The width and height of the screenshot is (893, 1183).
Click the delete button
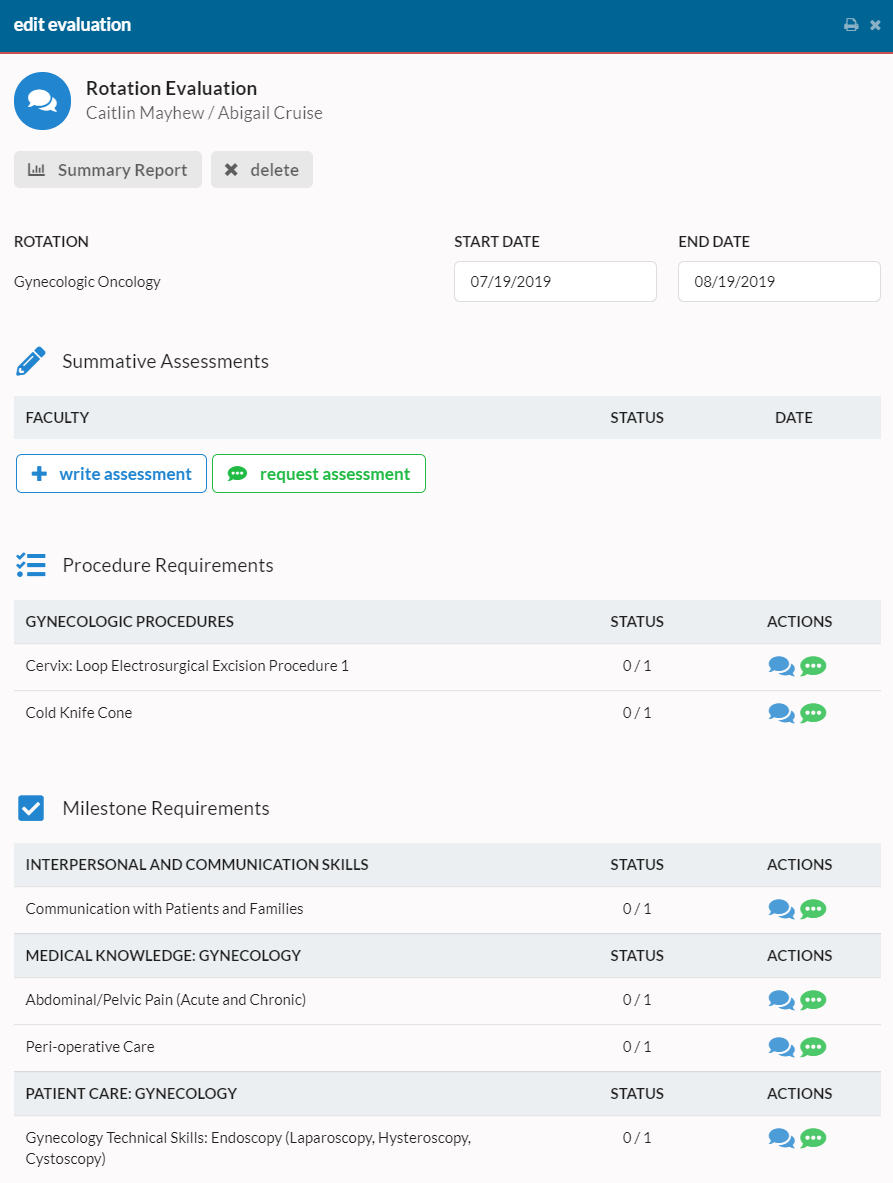pos(261,169)
